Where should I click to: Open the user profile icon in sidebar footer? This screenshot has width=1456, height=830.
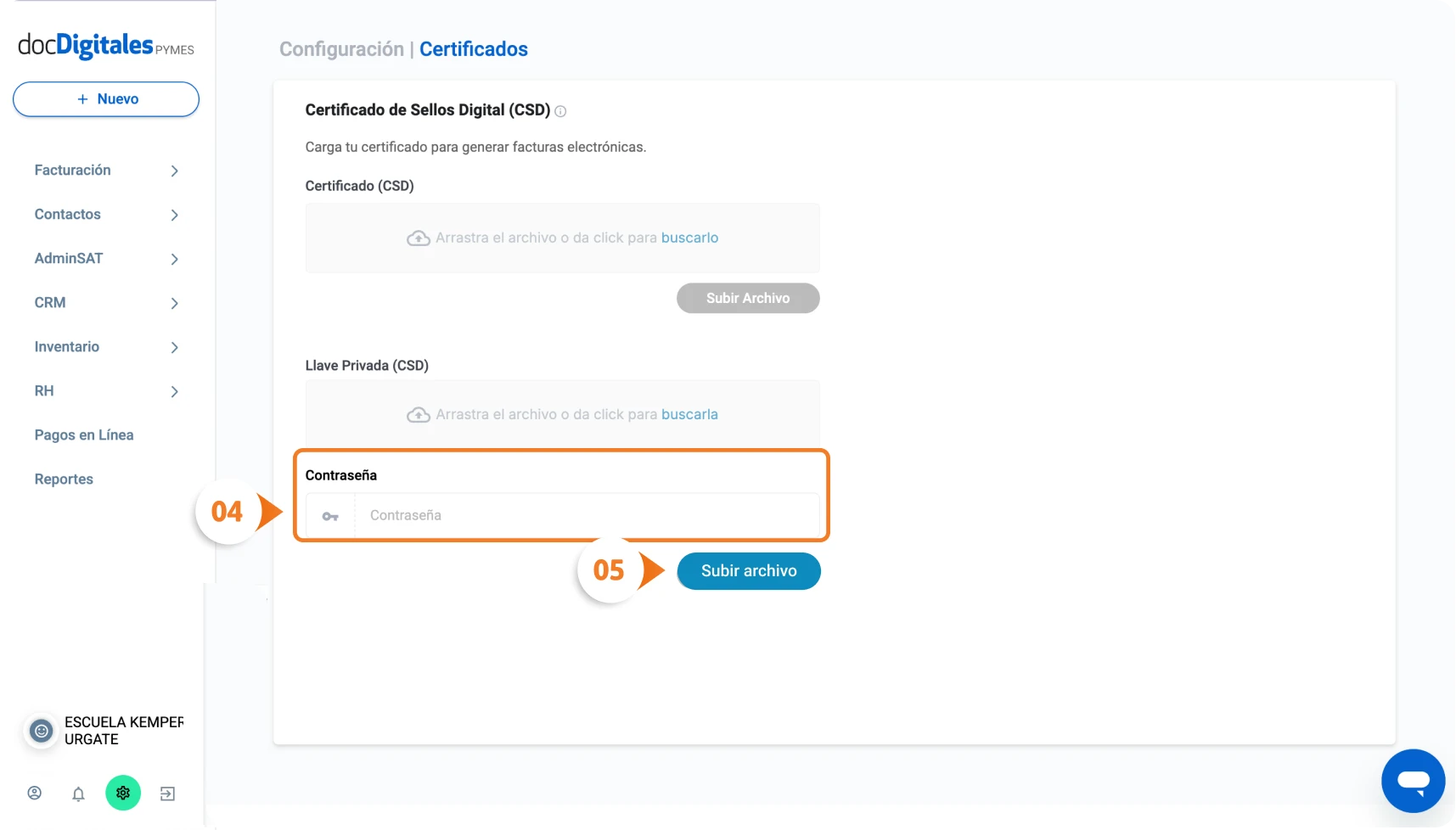click(x=35, y=794)
